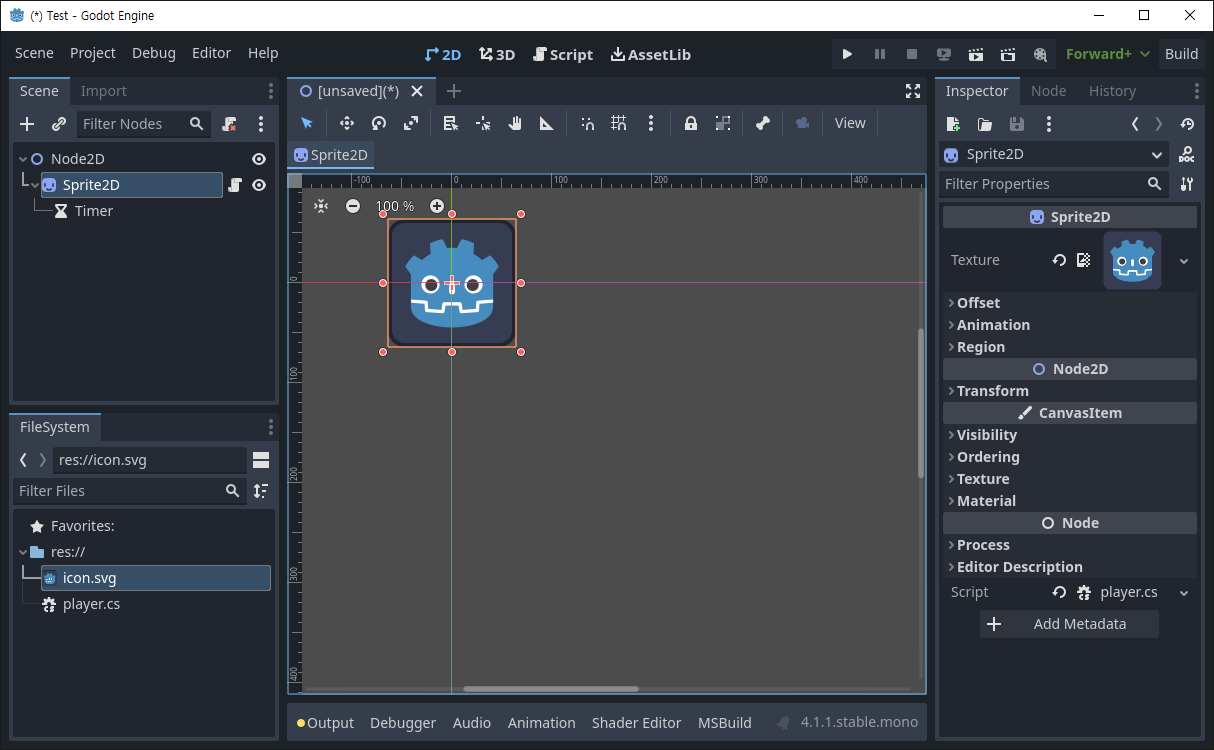Toggle grid snapping
Image resolution: width=1214 pixels, height=750 pixels.
pyautogui.click(x=619, y=123)
